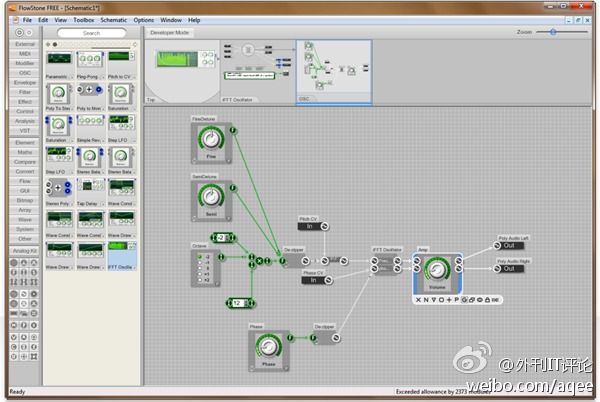The image size is (600, 402).
Task: Click the P properties icon under Amp module
Action: click(x=457, y=300)
